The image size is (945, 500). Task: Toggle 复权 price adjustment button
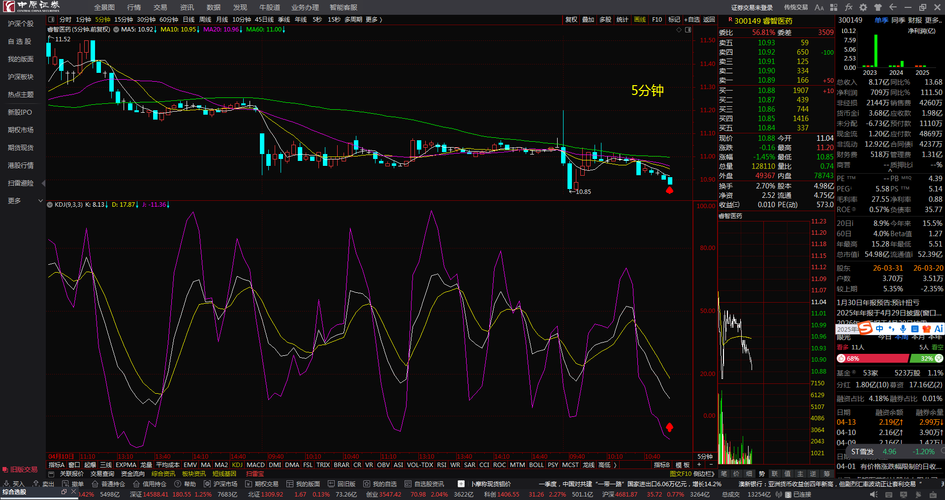point(571,19)
